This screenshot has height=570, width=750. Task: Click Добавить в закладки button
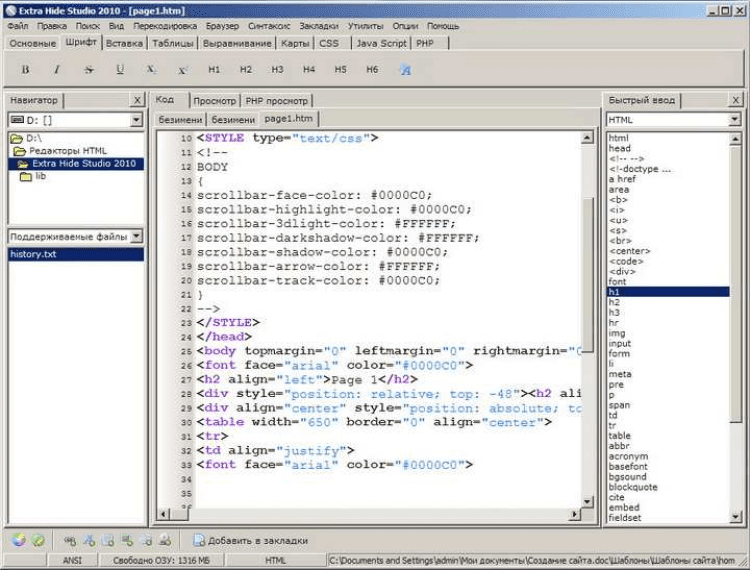pos(250,540)
